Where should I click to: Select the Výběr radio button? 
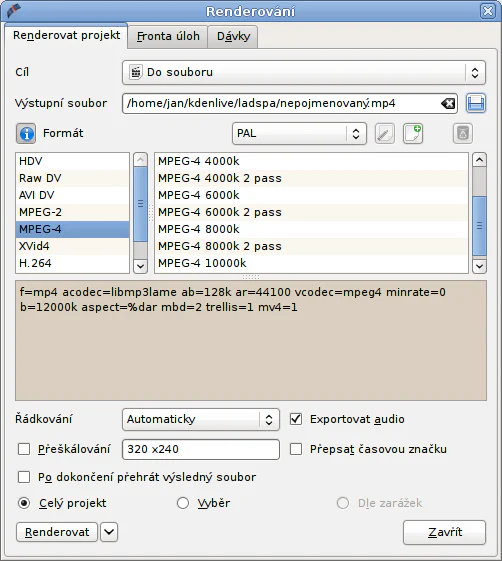183,503
